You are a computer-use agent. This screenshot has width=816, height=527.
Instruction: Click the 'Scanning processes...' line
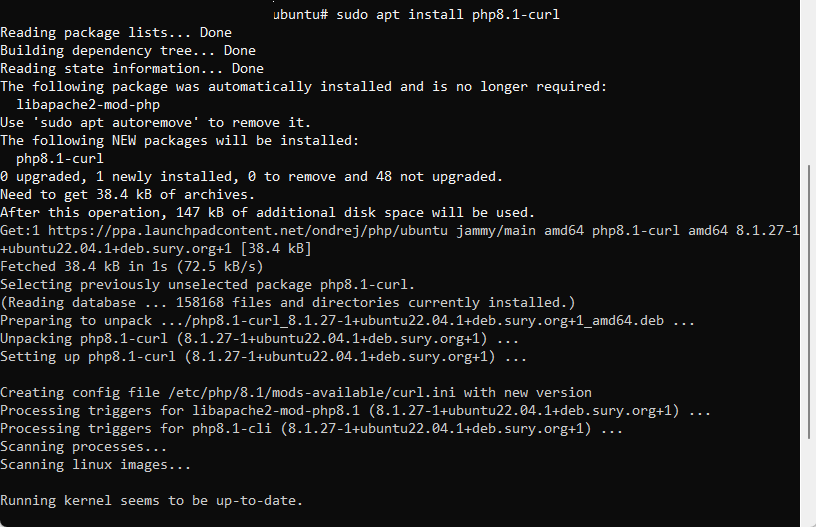84,447
